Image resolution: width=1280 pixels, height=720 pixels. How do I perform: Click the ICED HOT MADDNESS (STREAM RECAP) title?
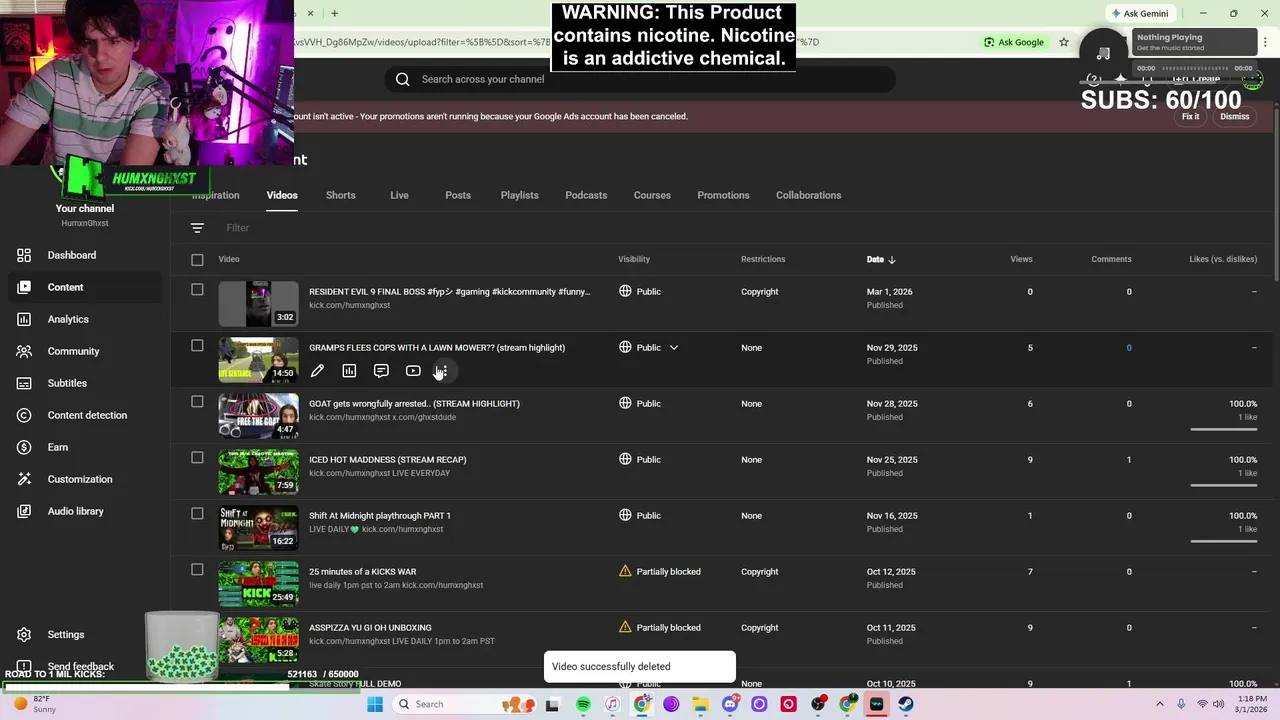tap(387, 460)
